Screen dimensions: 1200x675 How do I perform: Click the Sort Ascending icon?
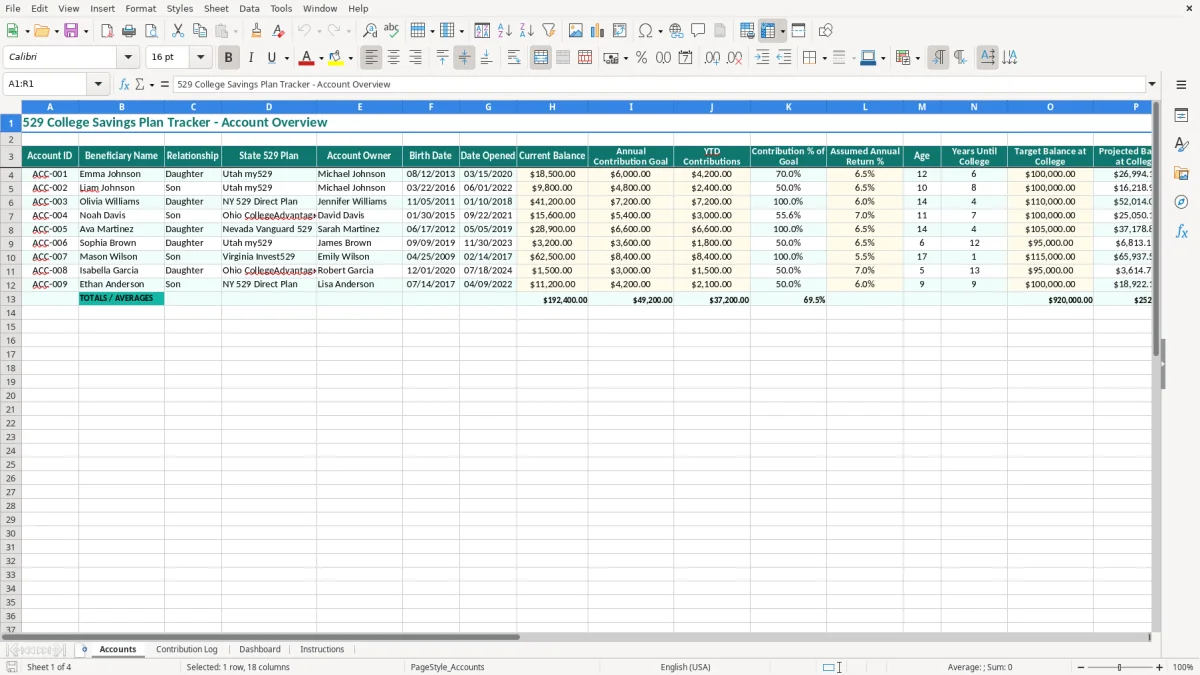click(x=505, y=31)
